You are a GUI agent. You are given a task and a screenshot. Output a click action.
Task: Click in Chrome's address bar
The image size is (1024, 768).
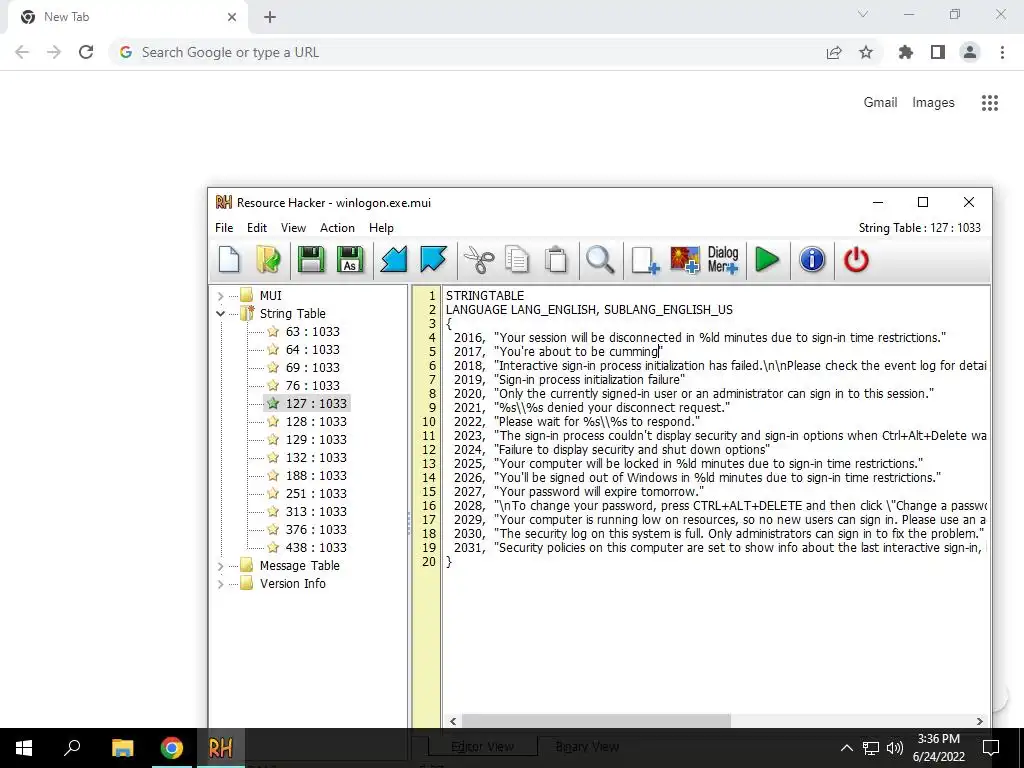(467, 52)
